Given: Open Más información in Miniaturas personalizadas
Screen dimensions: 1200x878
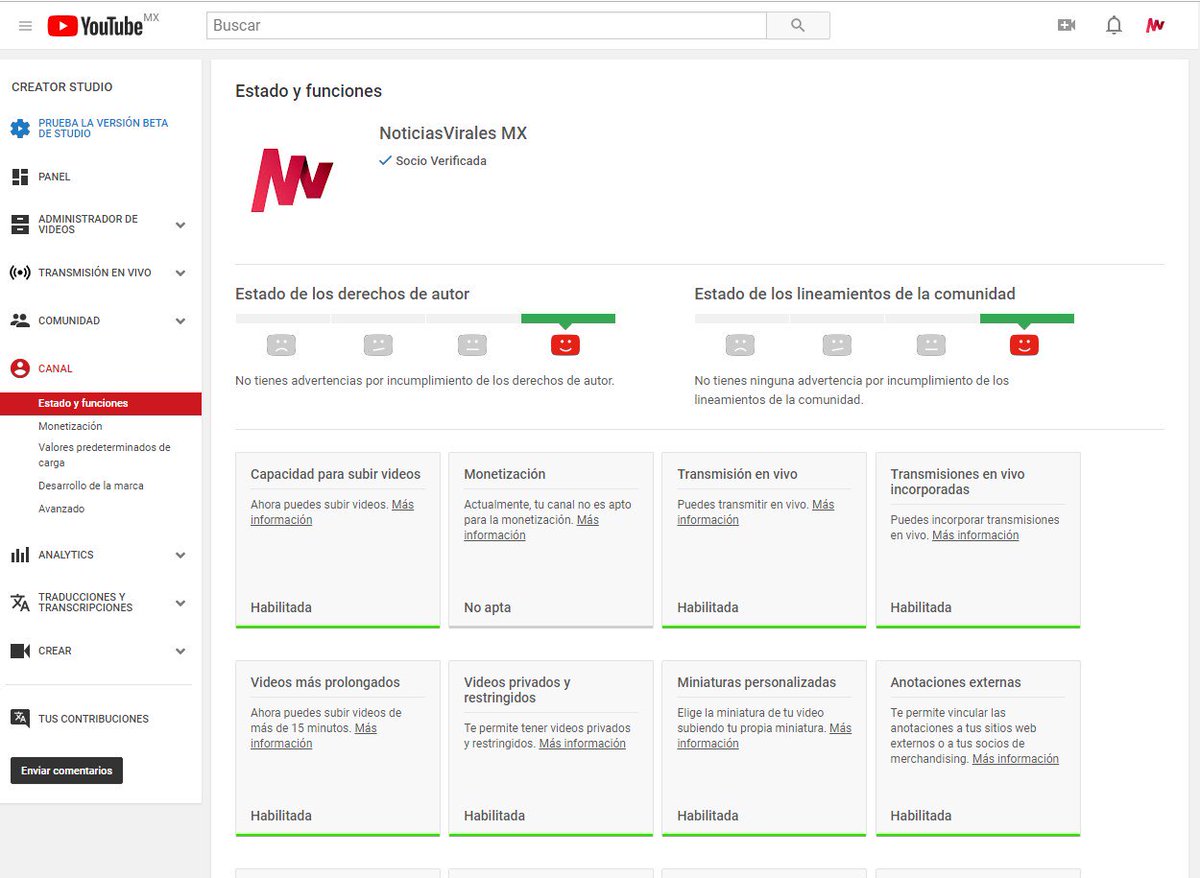Looking at the screenshot, I should 764,735.
